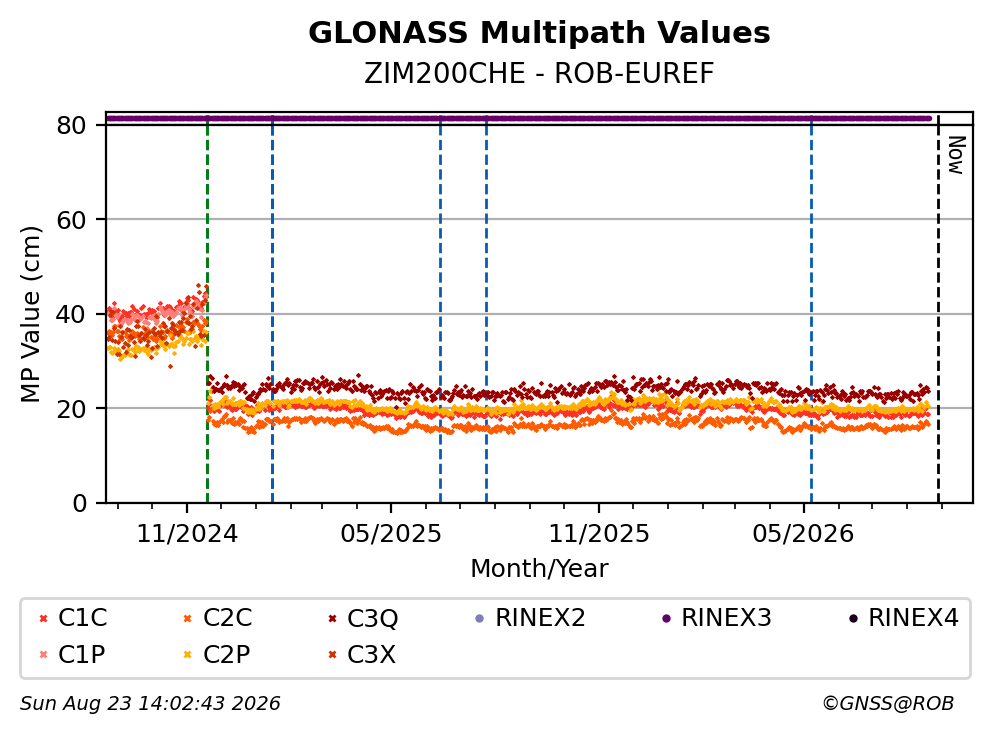
Task: Click the RINEX2 legend dot
Action: (479, 618)
